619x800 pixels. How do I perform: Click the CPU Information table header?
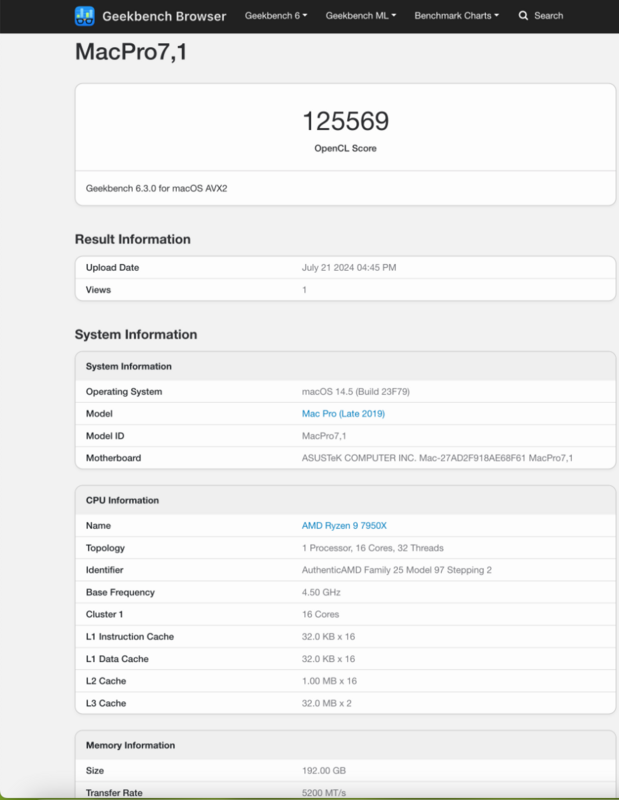[x=345, y=501]
